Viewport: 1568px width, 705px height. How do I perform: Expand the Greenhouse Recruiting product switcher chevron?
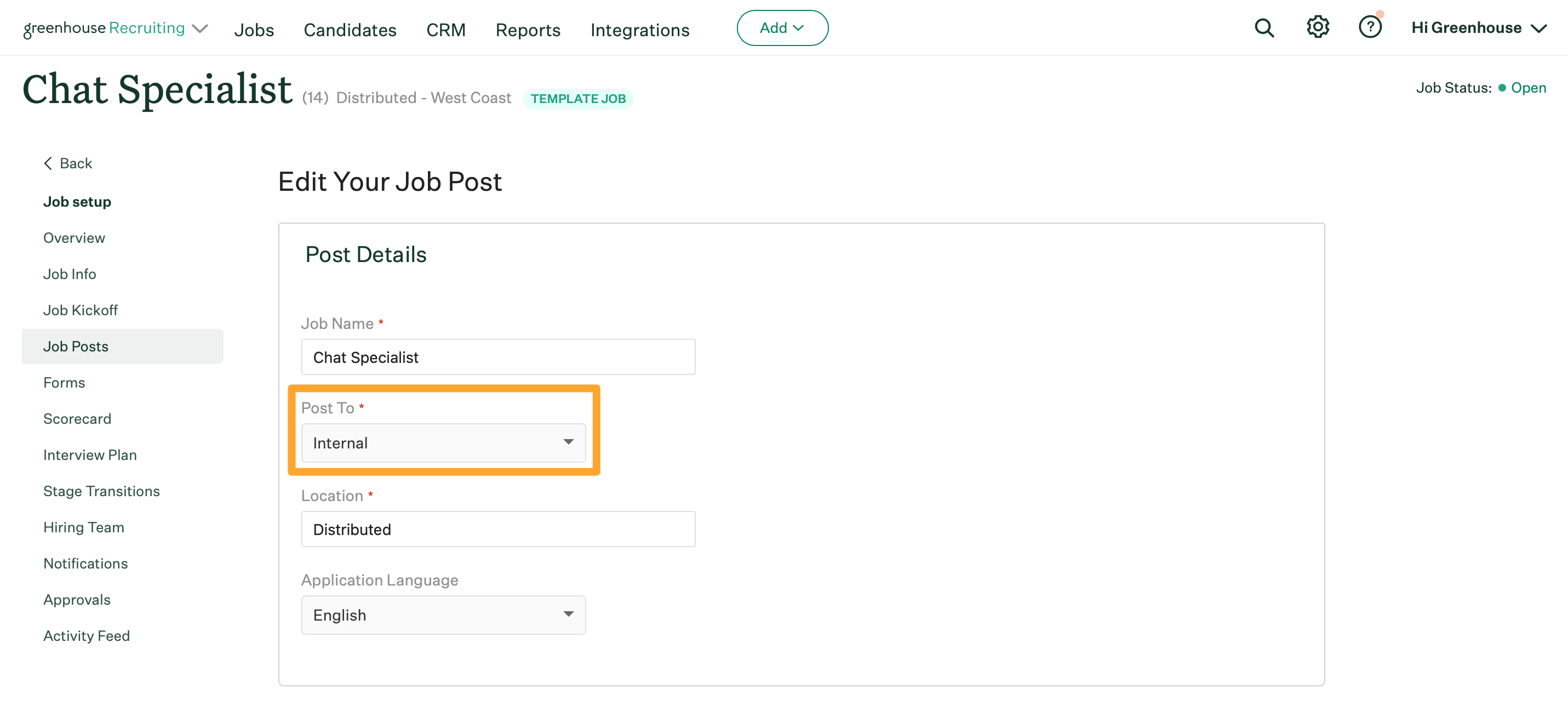[199, 29]
